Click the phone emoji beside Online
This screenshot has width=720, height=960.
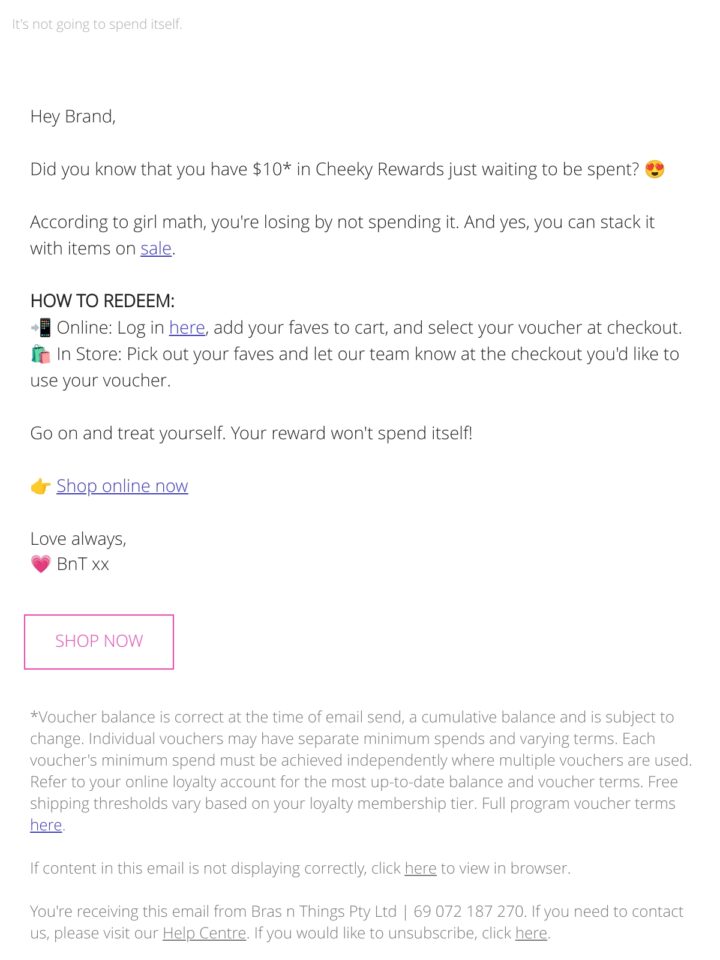[41, 328]
